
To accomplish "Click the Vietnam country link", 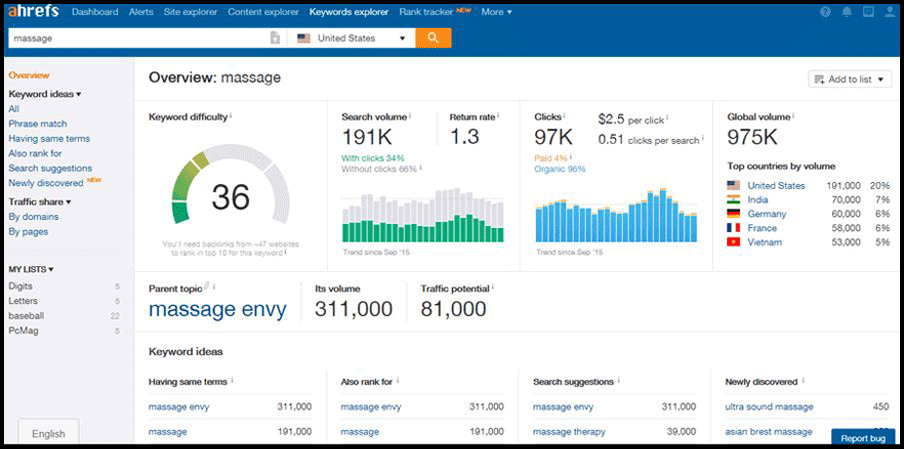I will tap(764, 242).
